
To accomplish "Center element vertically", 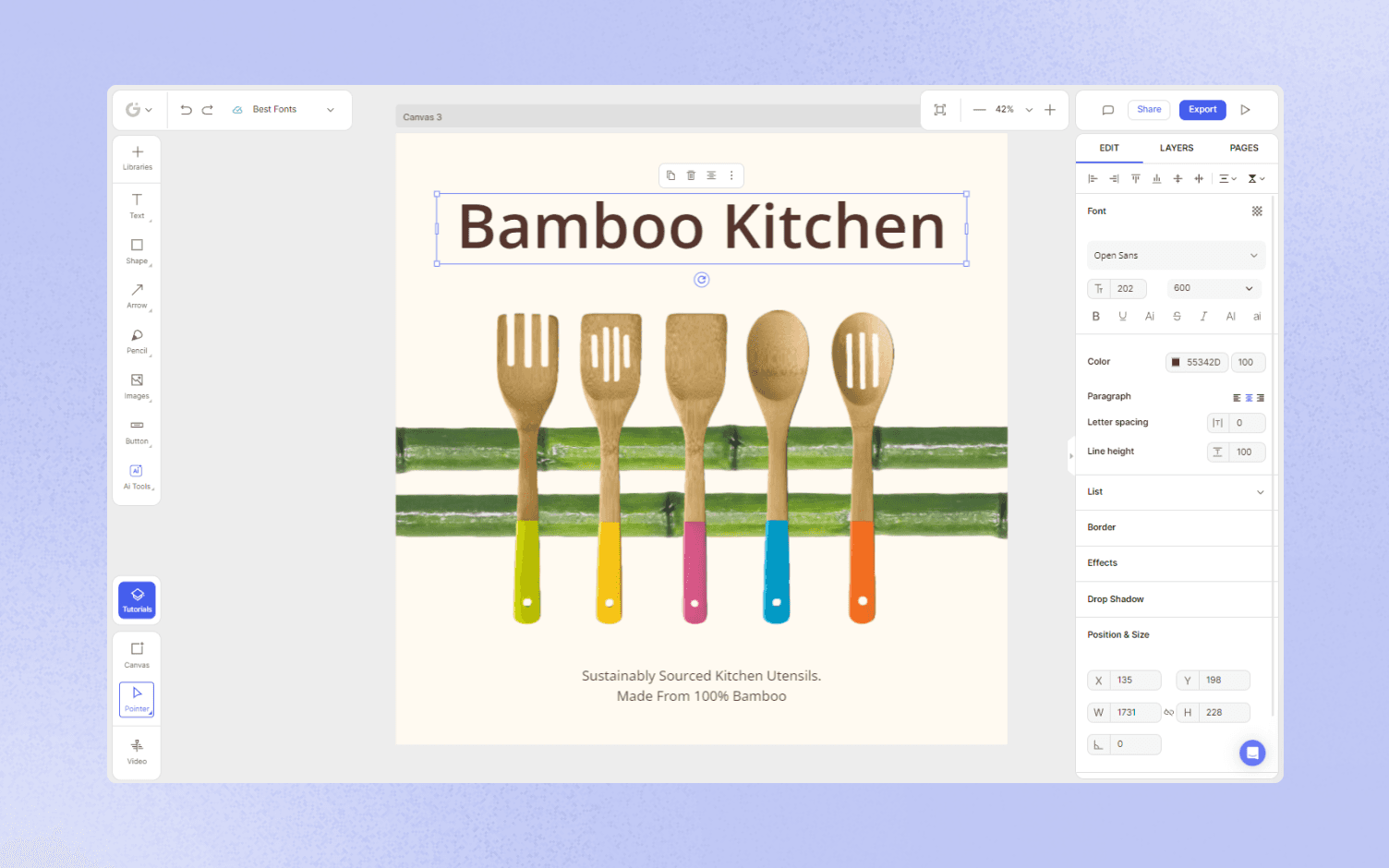I will [x=1178, y=179].
